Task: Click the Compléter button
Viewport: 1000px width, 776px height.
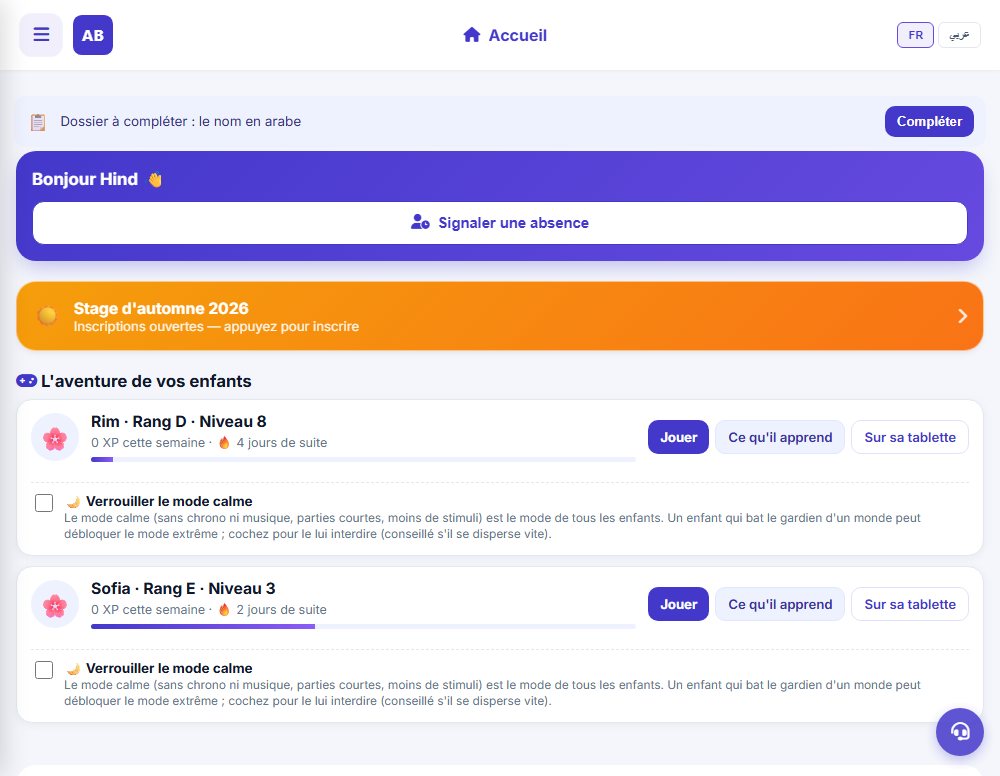Action: (x=929, y=121)
